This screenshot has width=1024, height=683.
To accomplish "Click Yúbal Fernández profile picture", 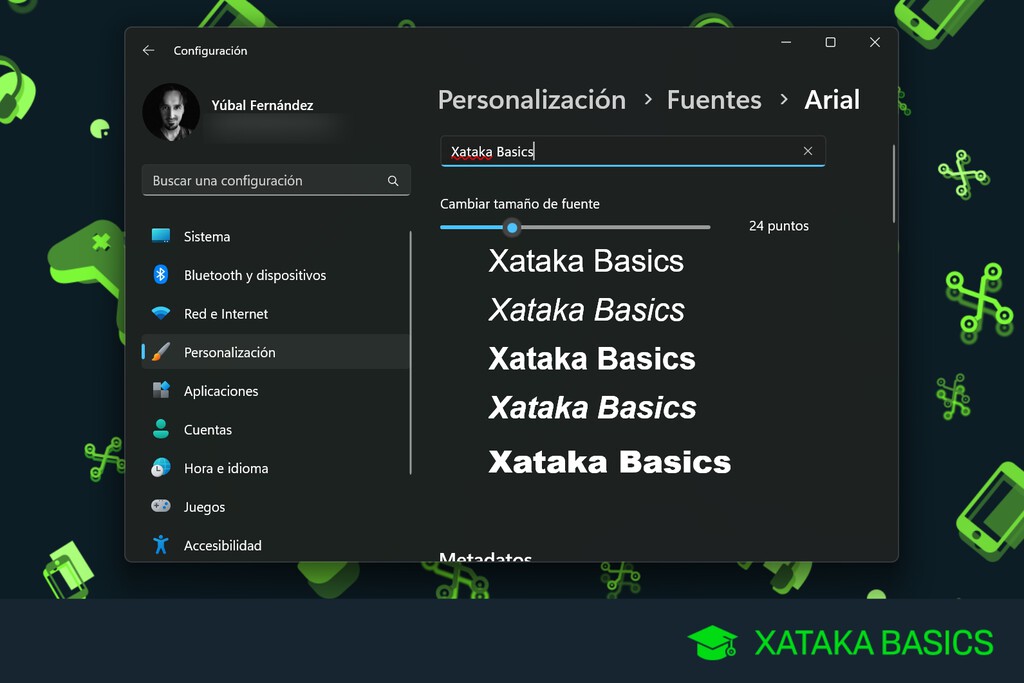I will tap(171, 112).
